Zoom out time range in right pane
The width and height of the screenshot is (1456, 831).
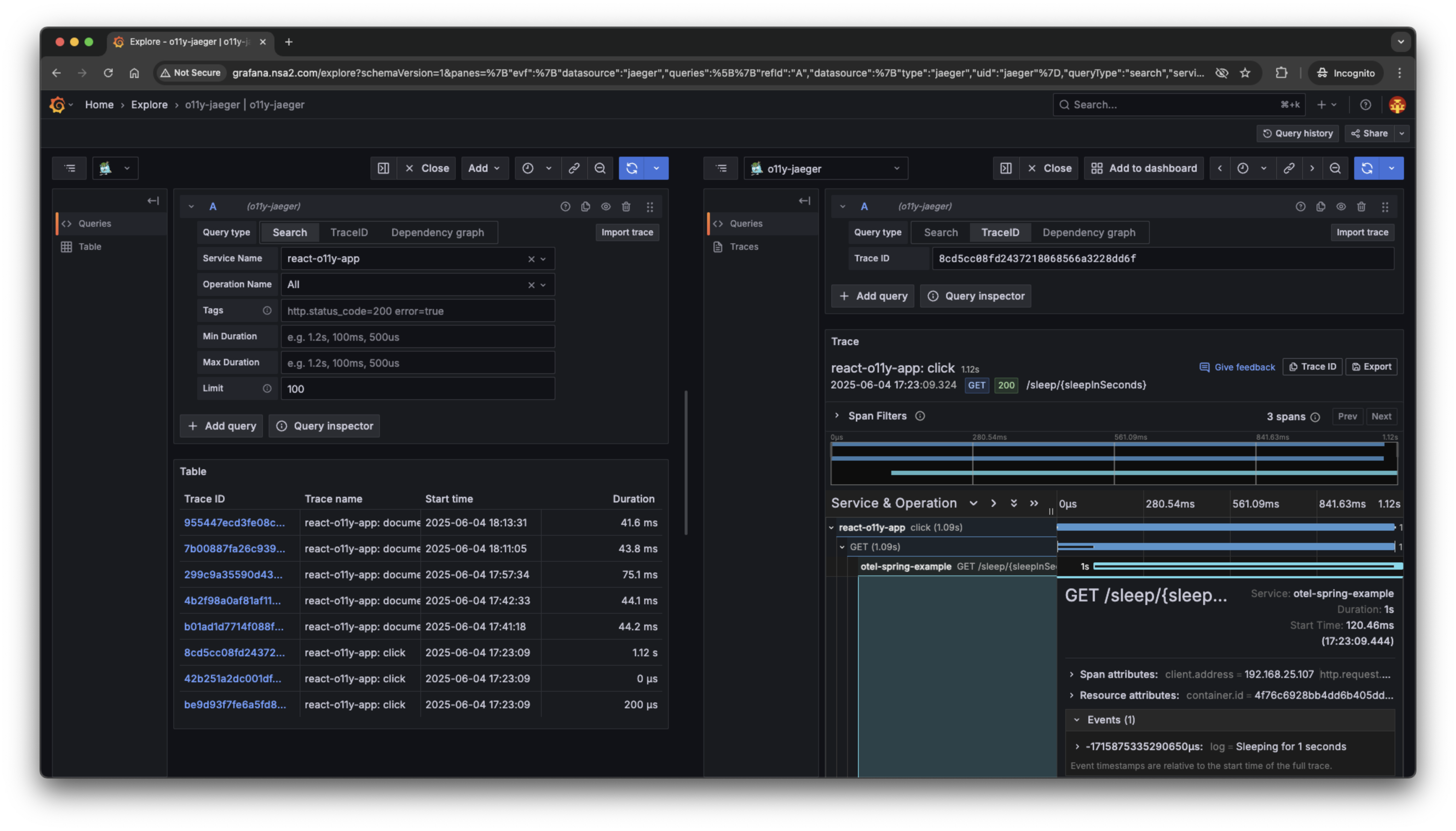(1334, 168)
